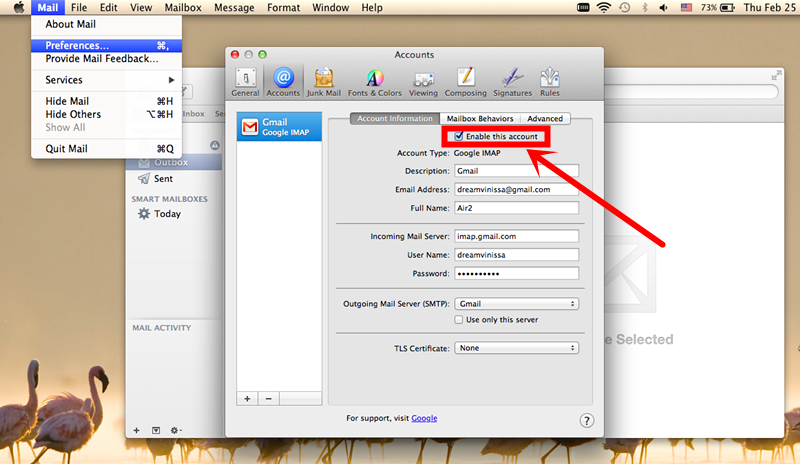800x464 pixels.
Task: Click the Full Name field
Action: 516,208
